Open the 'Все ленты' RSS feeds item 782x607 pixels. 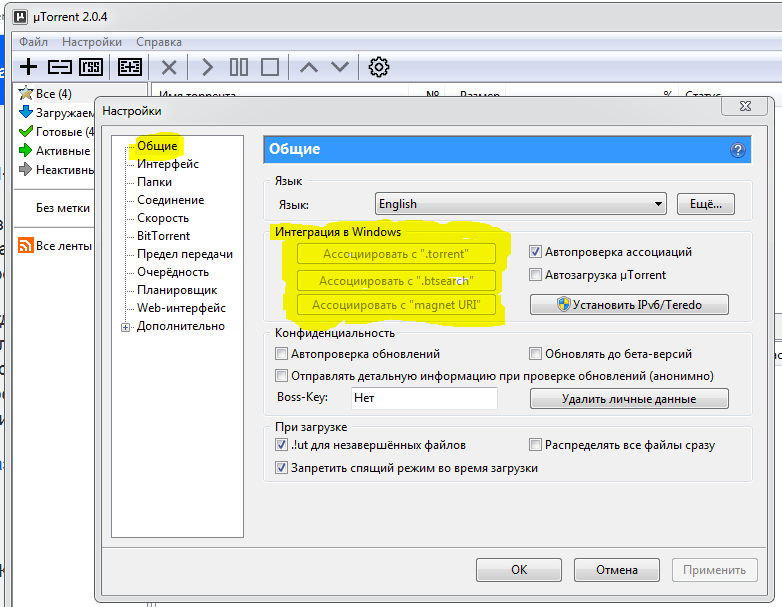(x=55, y=245)
